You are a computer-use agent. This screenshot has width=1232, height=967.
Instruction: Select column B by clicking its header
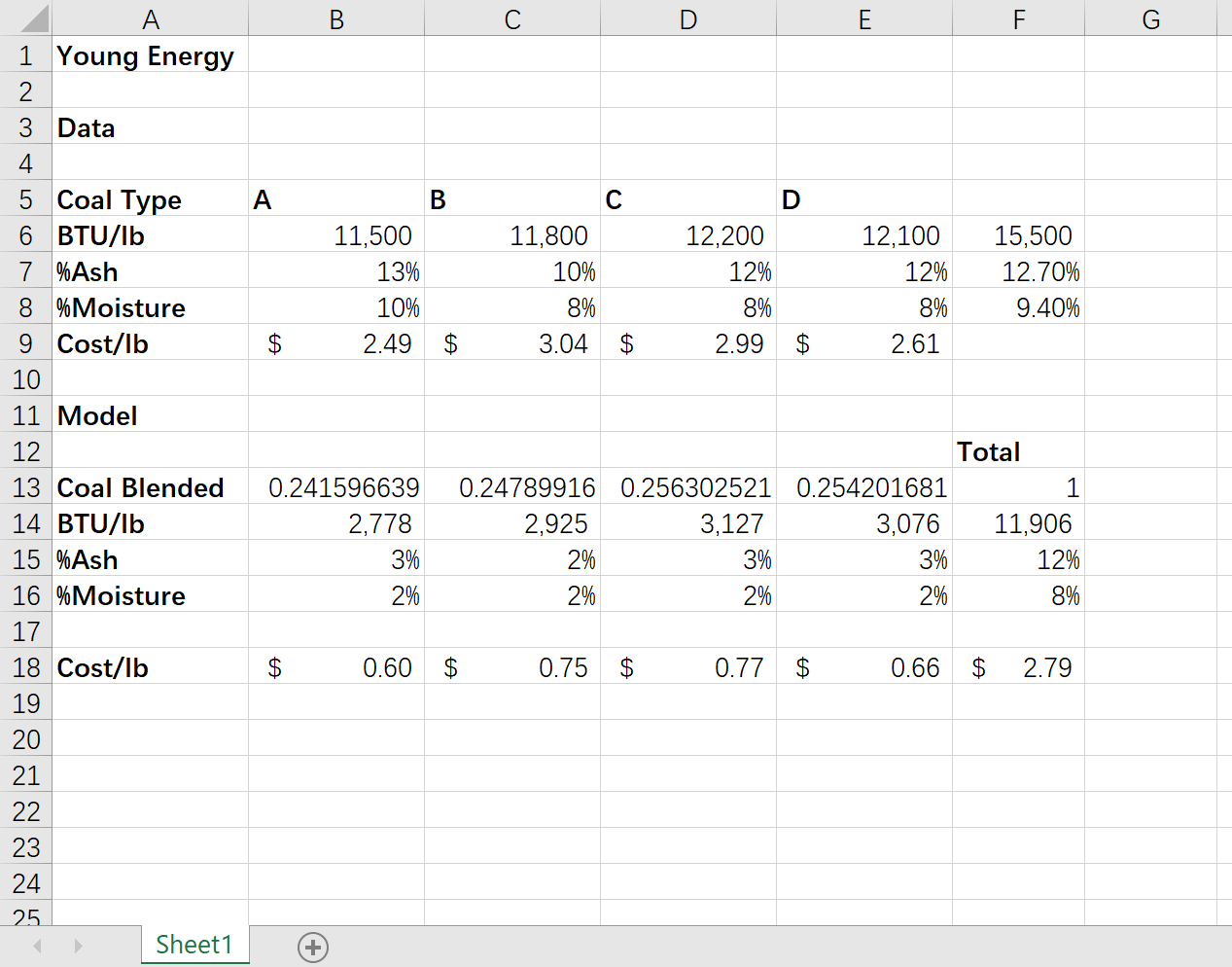pyautogui.click(x=335, y=18)
